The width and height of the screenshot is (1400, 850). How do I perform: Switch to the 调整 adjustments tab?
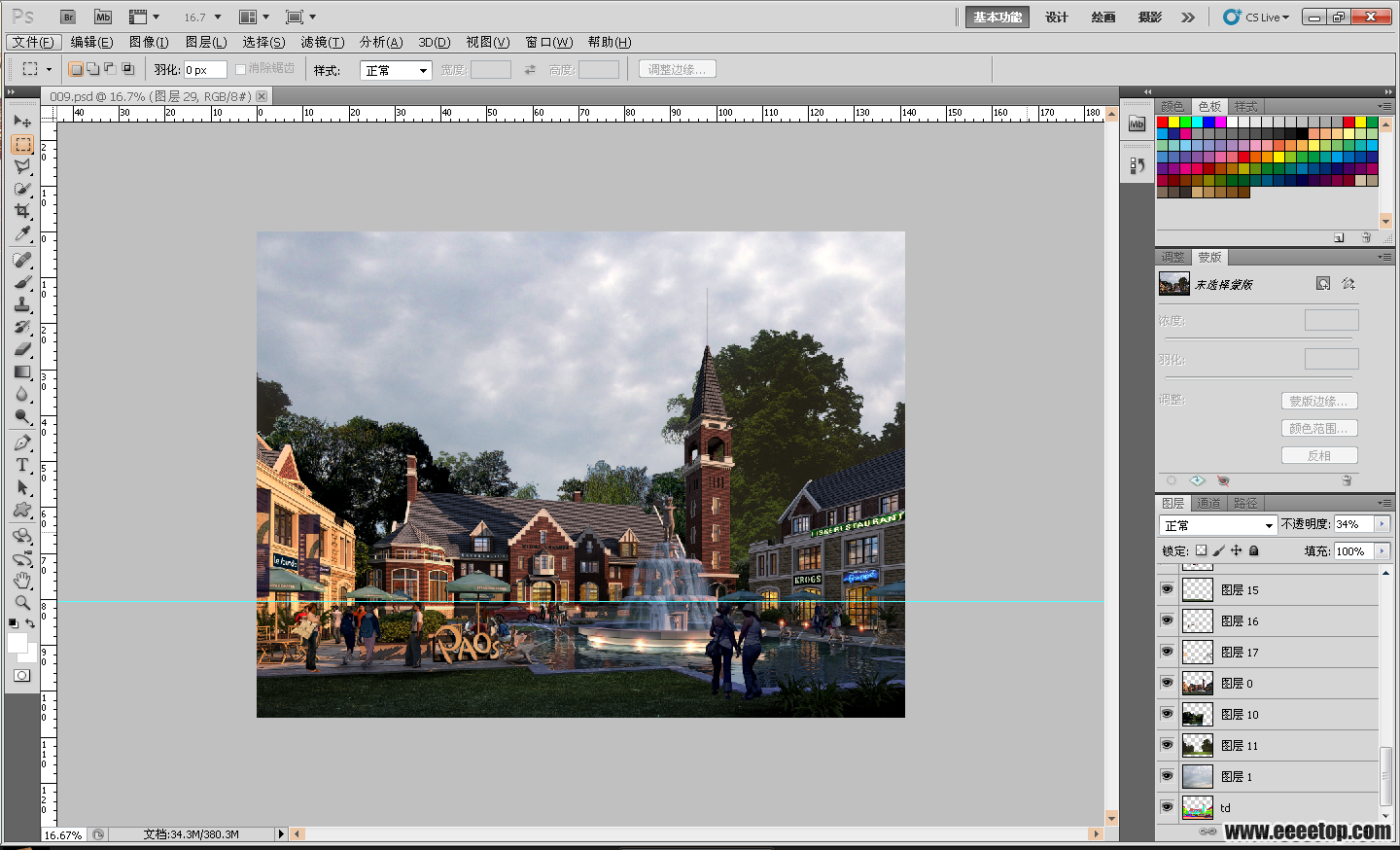coord(1173,257)
